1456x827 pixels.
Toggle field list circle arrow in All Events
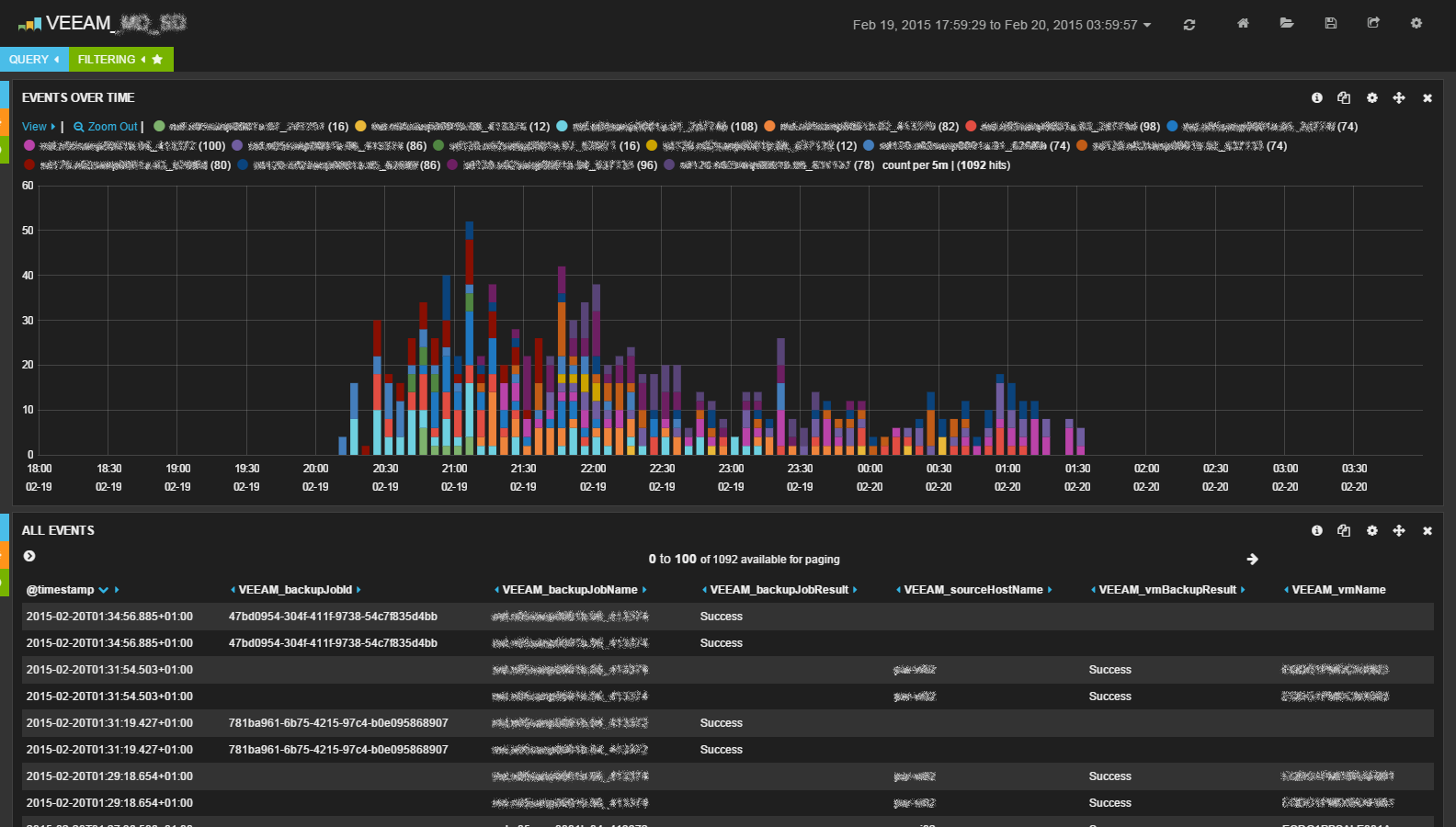click(x=29, y=556)
